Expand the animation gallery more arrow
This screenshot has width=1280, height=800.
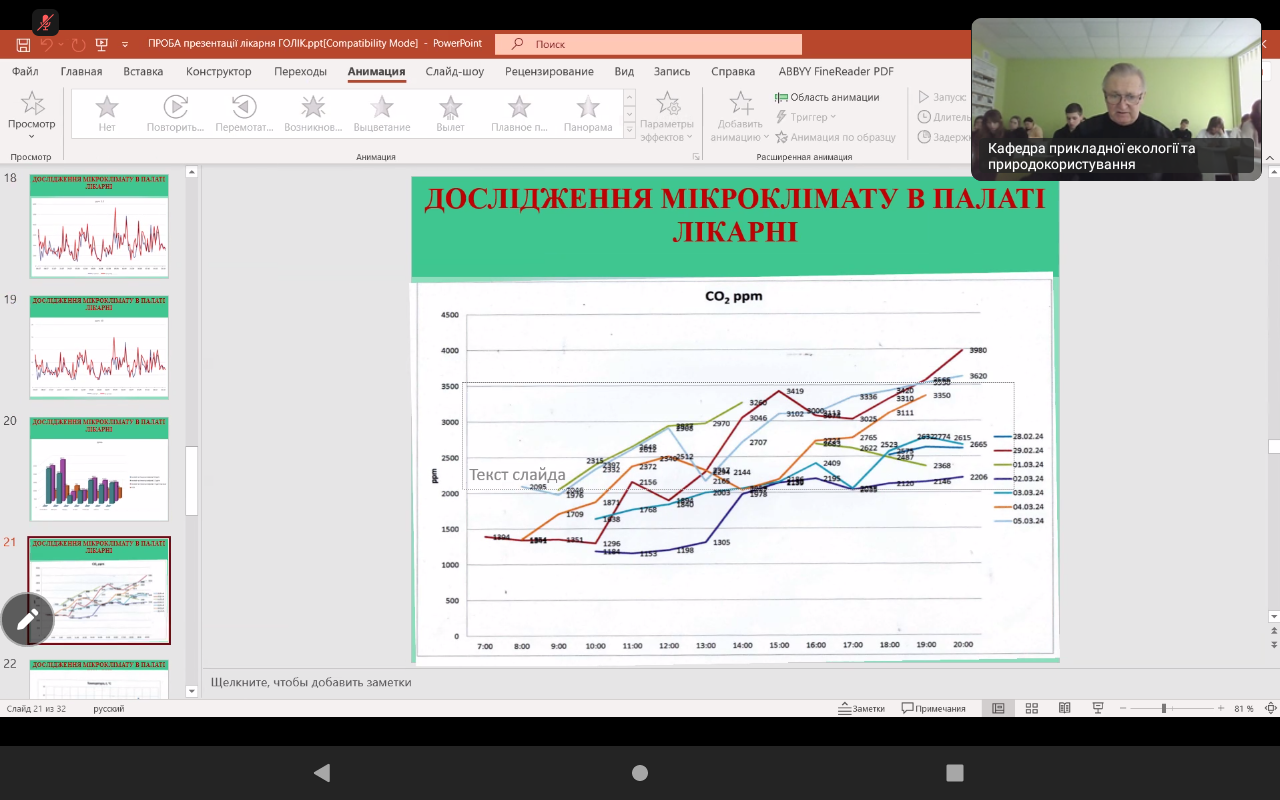(x=629, y=130)
